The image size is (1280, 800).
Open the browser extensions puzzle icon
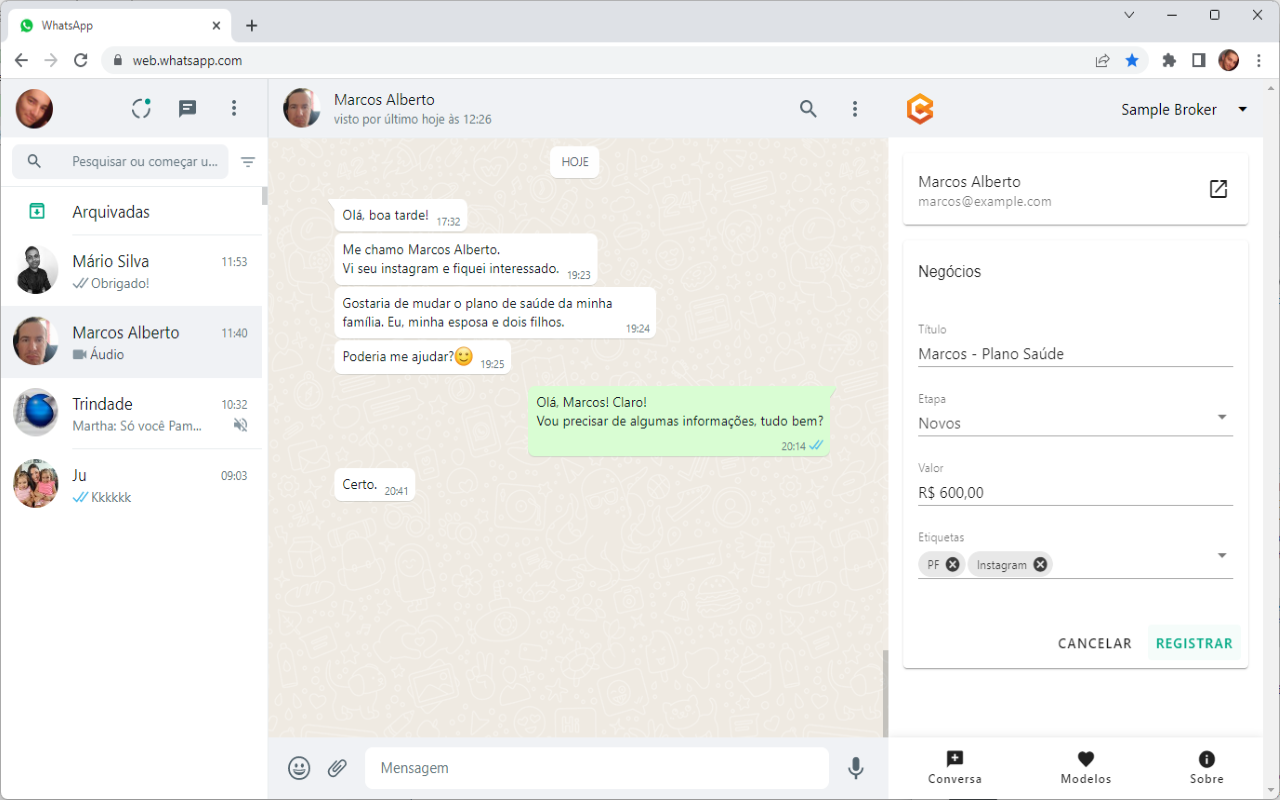pos(1168,60)
